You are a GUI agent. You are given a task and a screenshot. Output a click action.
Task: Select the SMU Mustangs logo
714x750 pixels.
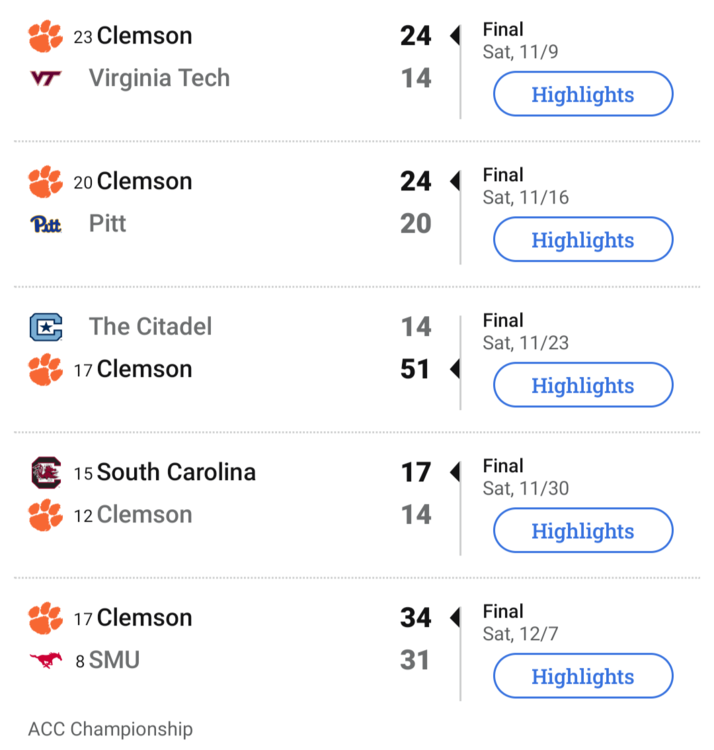46,660
